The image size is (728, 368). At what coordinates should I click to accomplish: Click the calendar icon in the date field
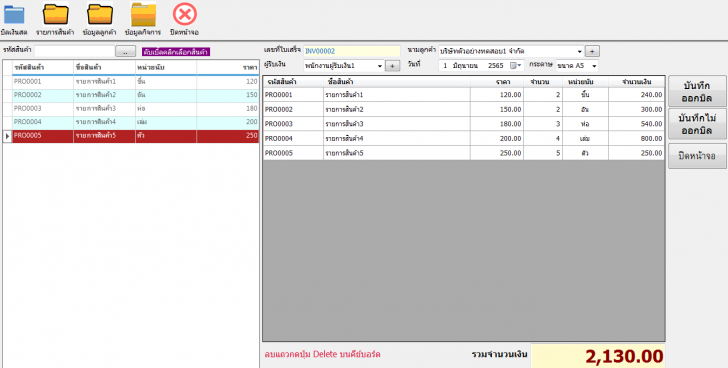[x=514, y=66]
